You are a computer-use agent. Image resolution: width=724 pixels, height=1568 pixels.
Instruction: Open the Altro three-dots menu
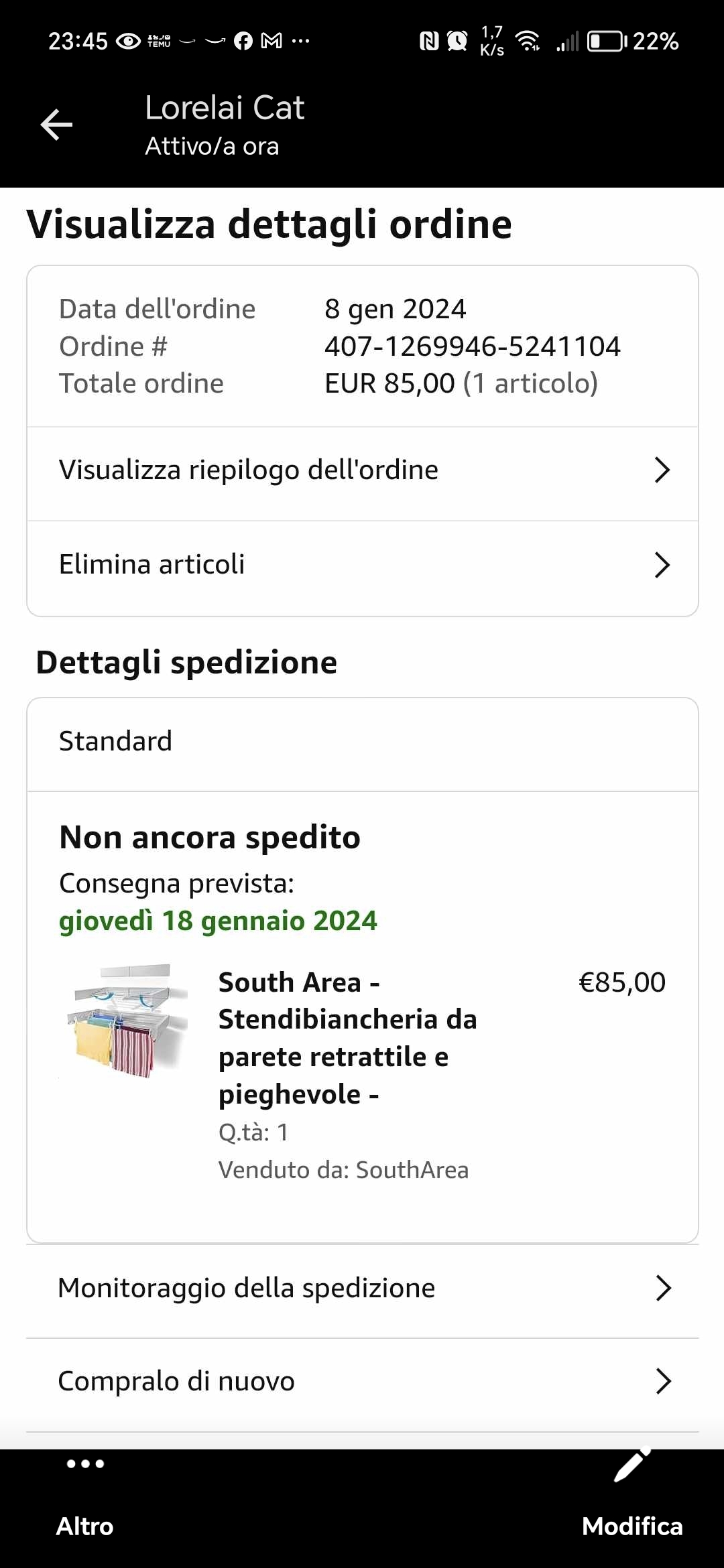pyautogui.click(x=85, y=1464)
